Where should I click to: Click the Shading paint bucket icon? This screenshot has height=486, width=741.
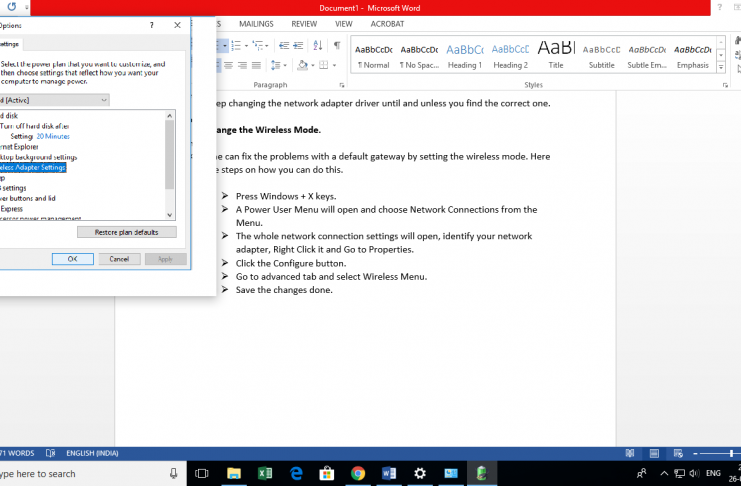pos(302,65)
